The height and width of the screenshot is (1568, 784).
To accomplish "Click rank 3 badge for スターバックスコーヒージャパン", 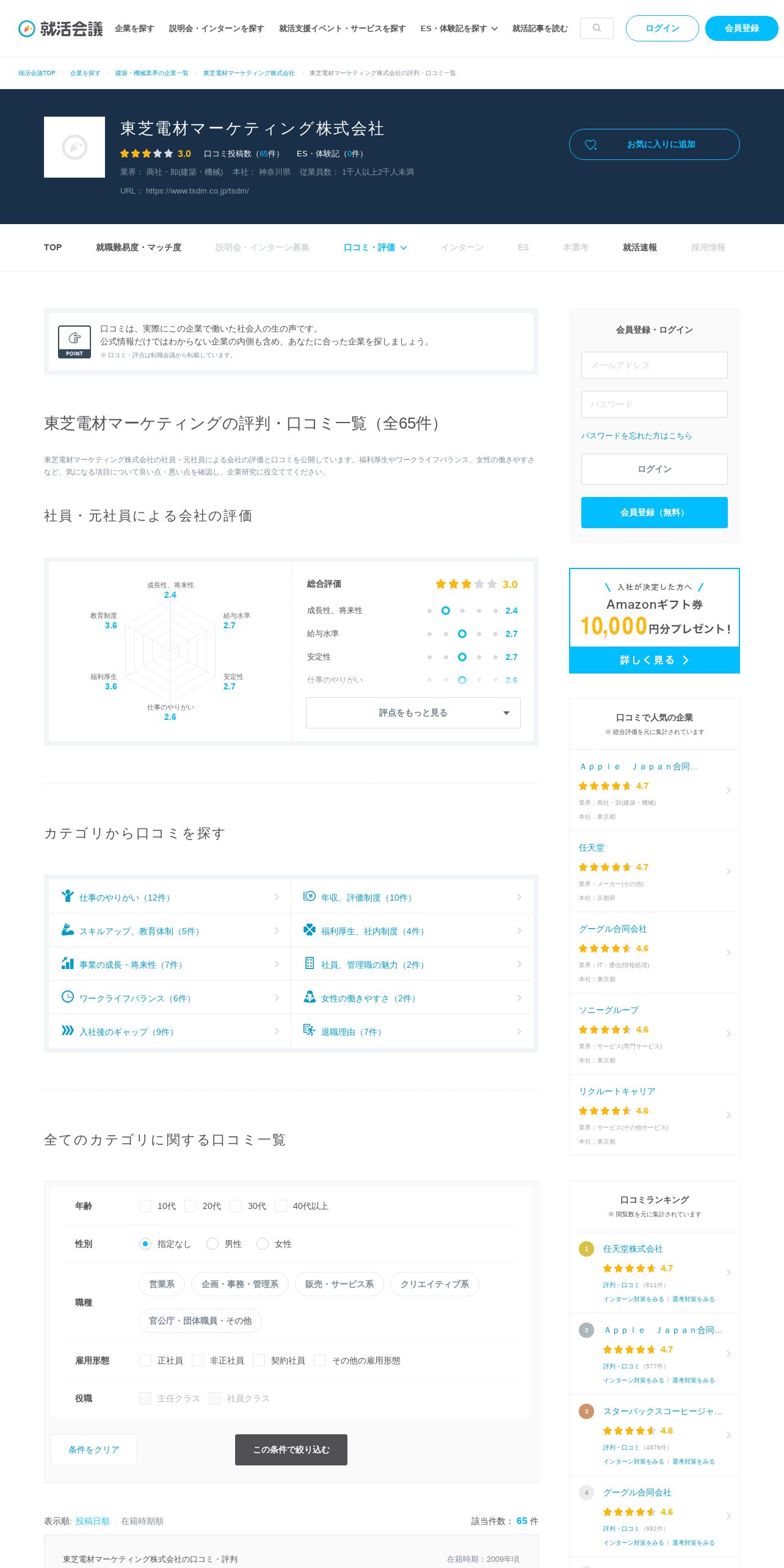I will coord(586,1411).
